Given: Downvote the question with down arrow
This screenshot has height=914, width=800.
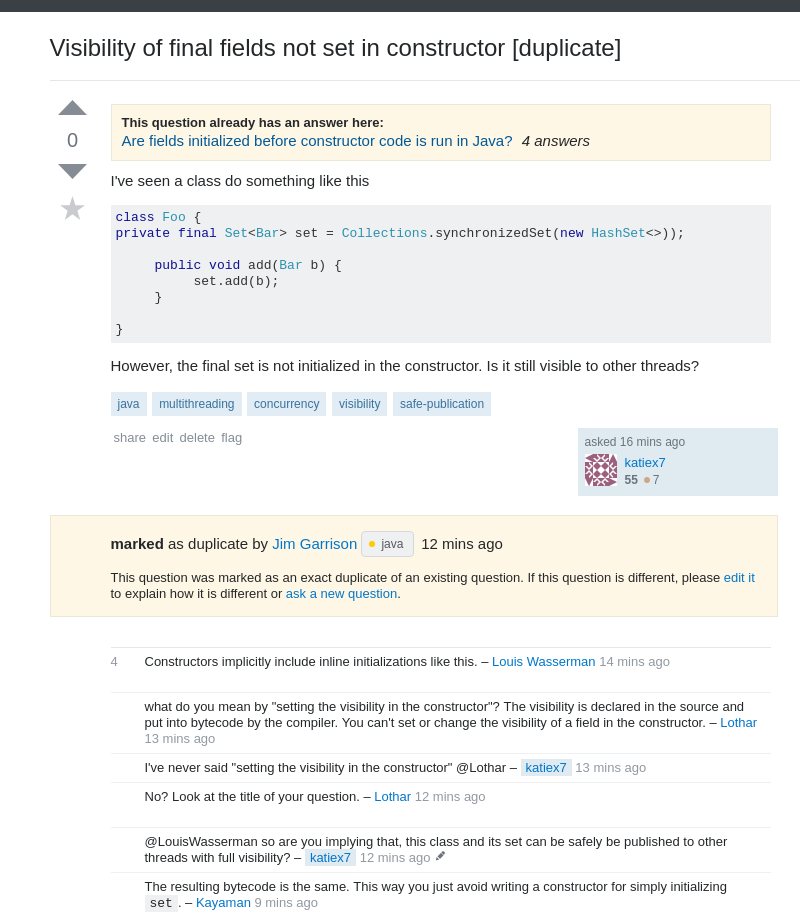Looking at the screenshot, I should [72, 171].
